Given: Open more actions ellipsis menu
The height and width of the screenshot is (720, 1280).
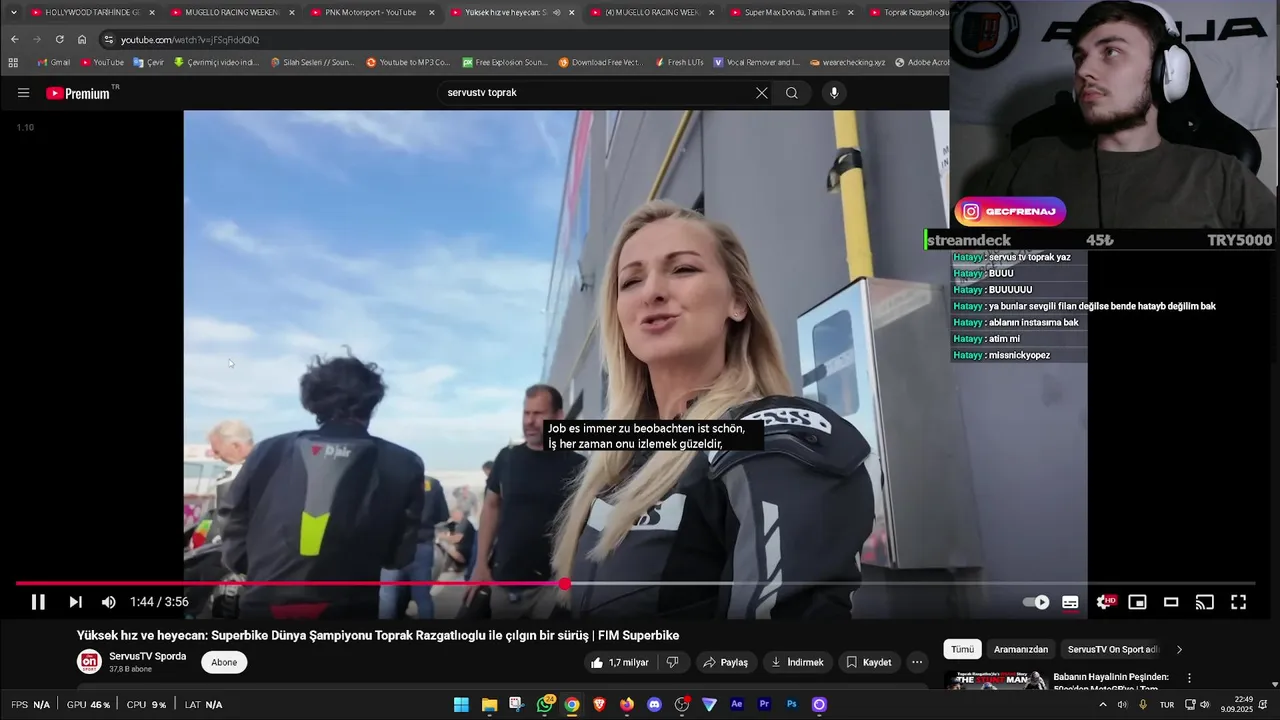Looking at the screenshot, I should click(x=917, y=662).
